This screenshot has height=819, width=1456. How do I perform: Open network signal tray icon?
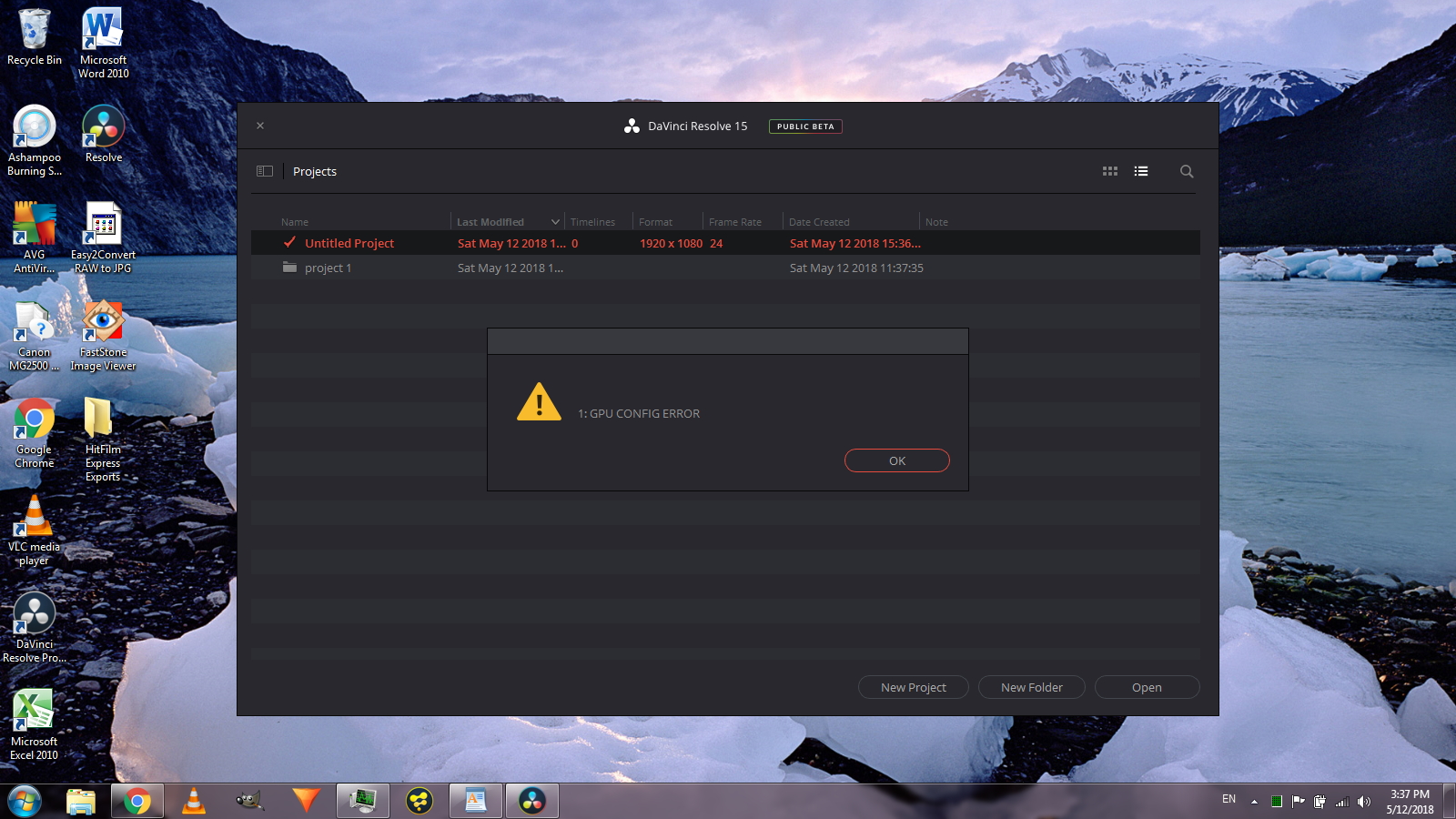(1341, 802)
